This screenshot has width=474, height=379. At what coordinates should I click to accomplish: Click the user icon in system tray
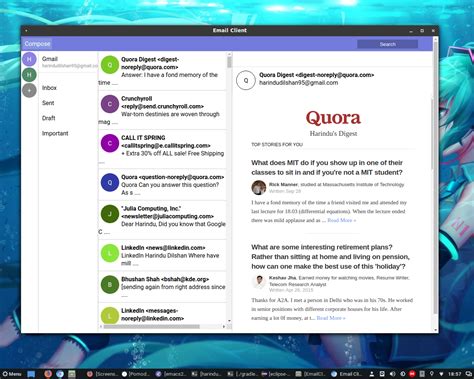click(x=372, y=374)
